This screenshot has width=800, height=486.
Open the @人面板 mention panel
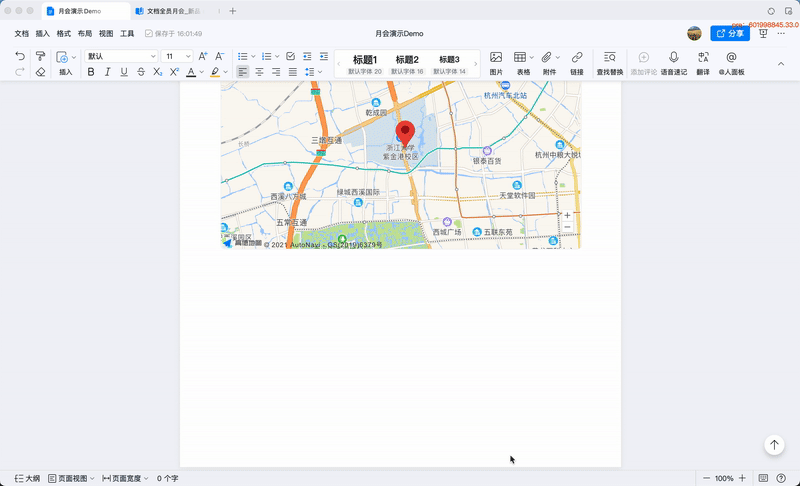731,64
